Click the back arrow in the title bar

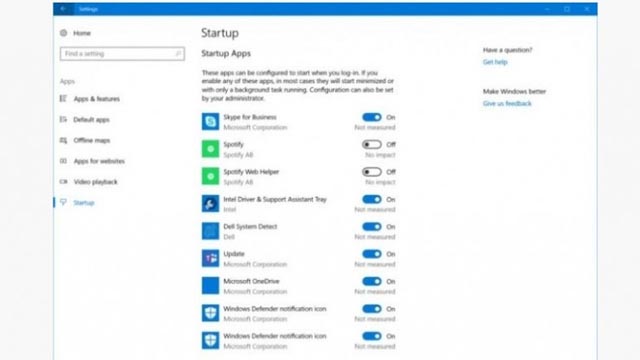63,9
